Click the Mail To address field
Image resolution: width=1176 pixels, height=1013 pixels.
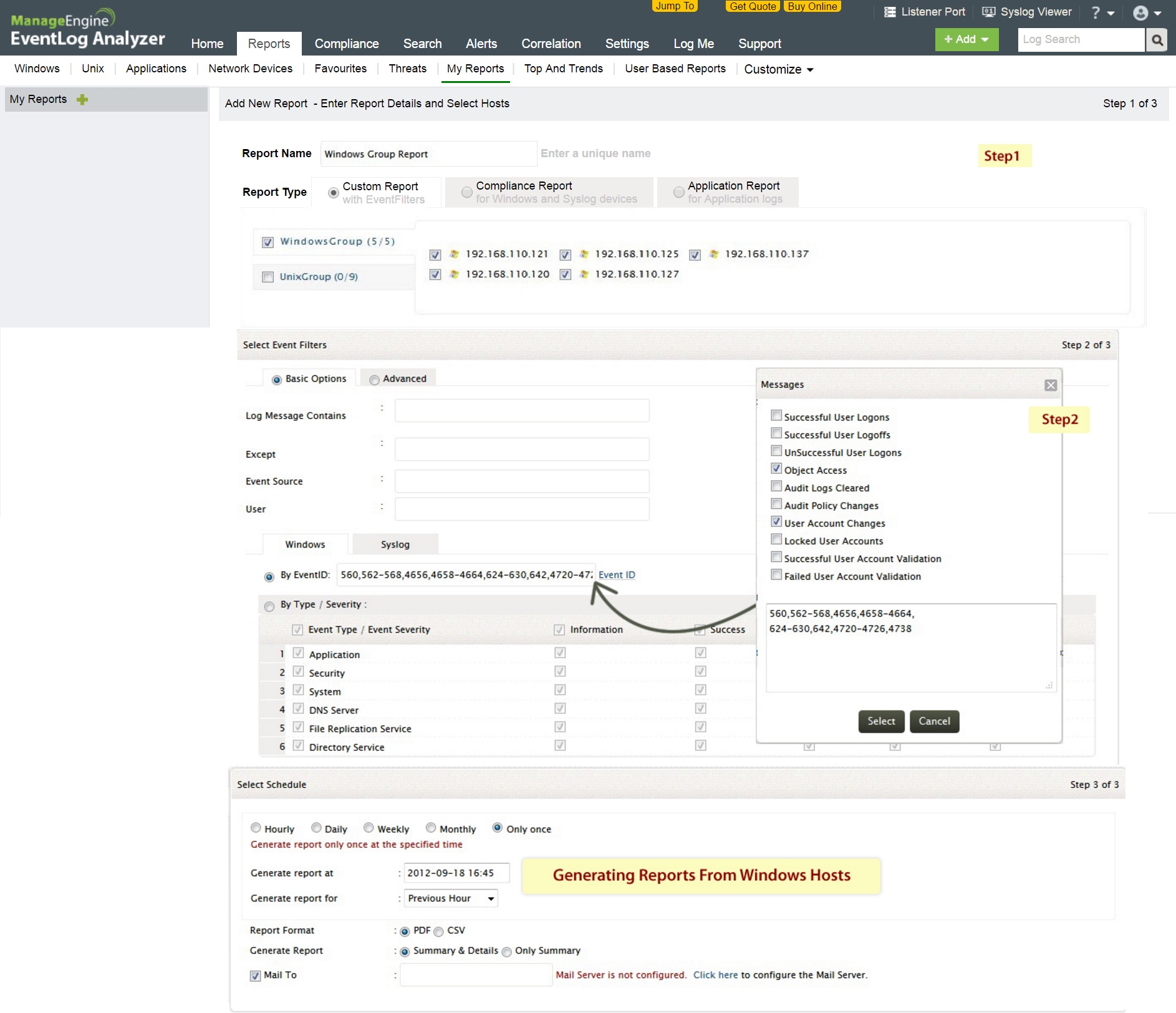click(x=476, y=975)
